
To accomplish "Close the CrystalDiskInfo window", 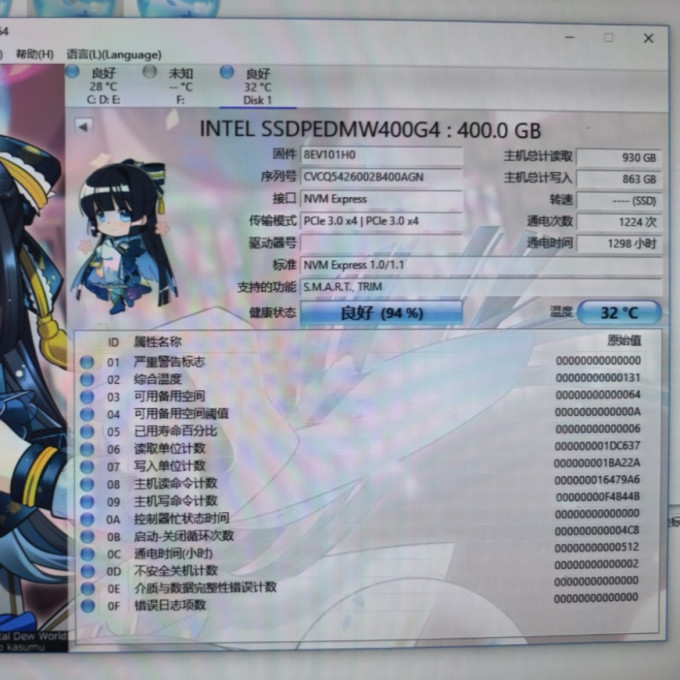I will 648,39.
